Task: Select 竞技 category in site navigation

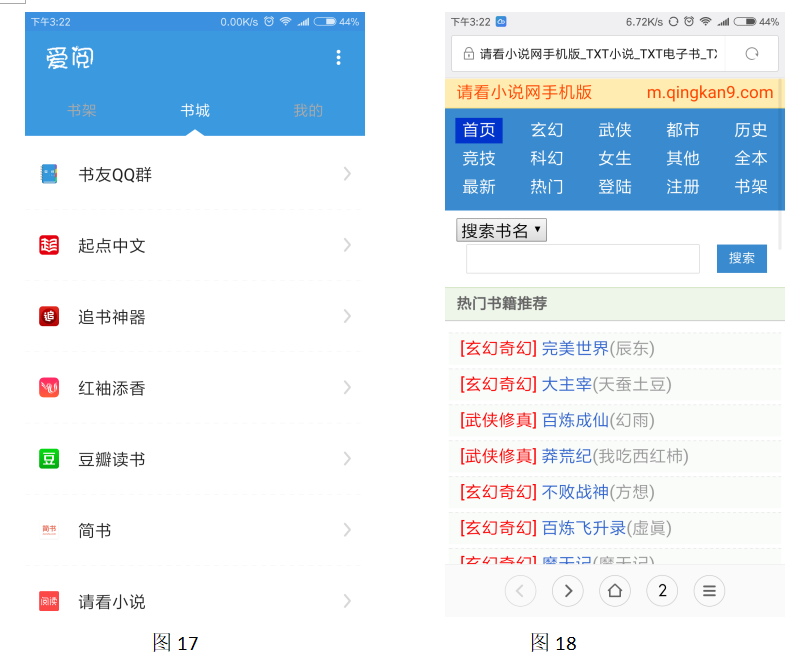Action: [479, 158]
